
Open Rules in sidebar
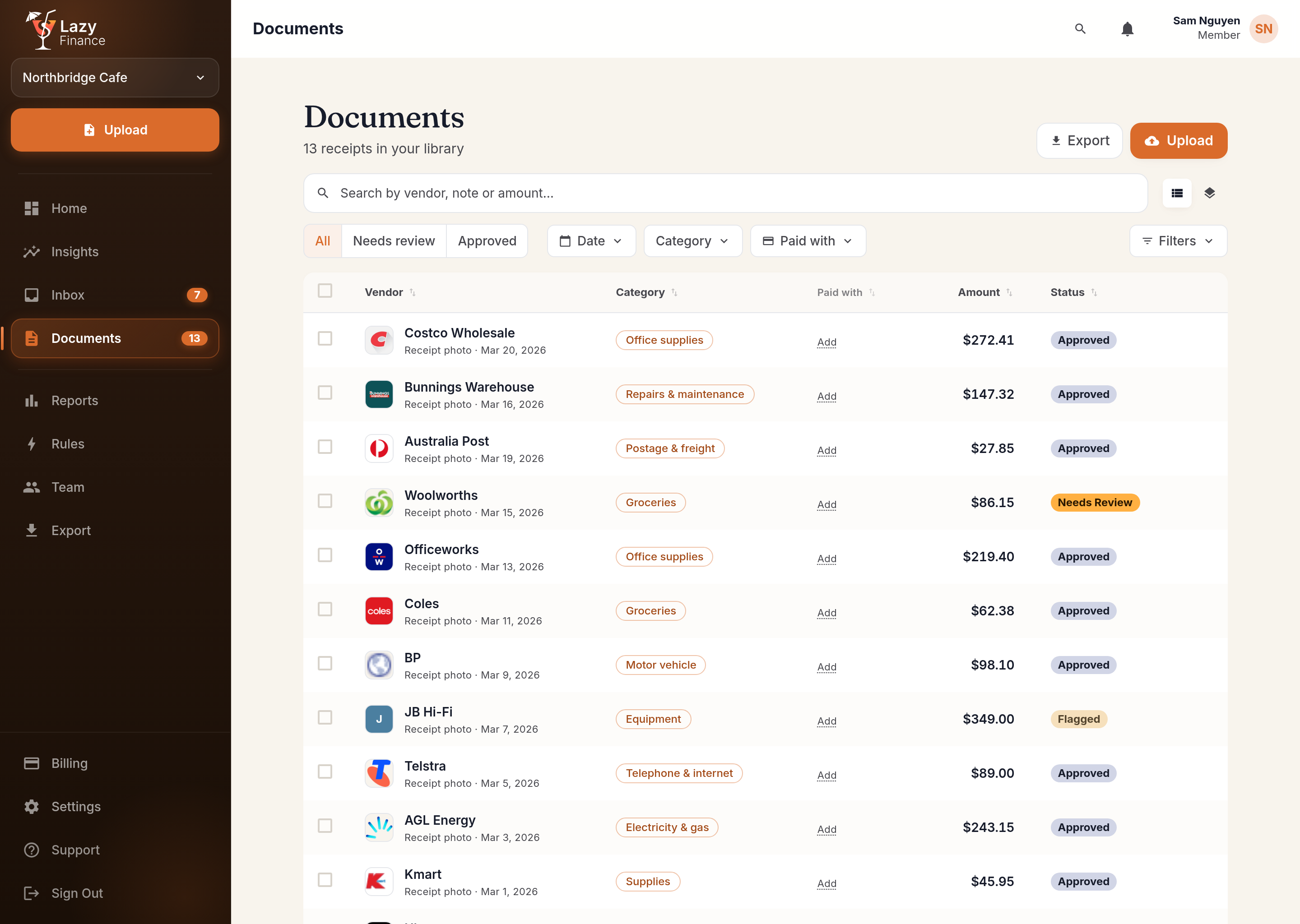[x=115, y=444]
